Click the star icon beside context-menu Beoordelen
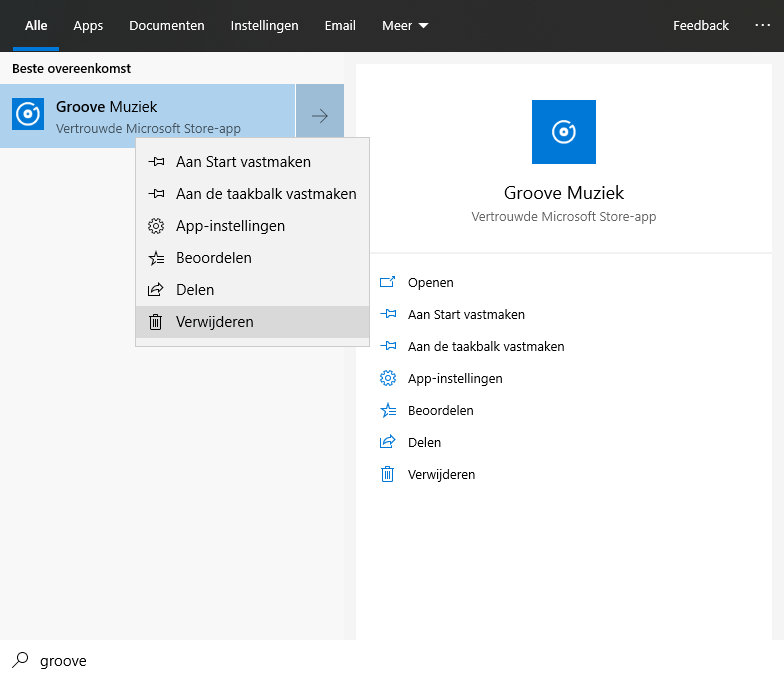The width and height of the screenshot is (784, 680). tap(156, 258)
